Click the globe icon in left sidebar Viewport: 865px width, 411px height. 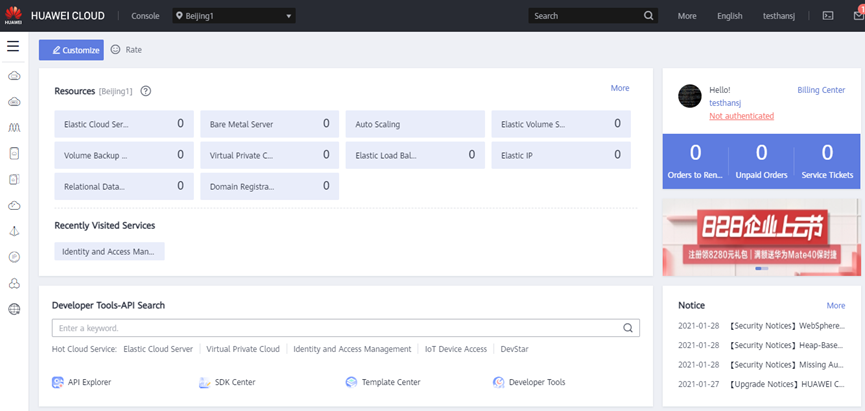(14, 309)
